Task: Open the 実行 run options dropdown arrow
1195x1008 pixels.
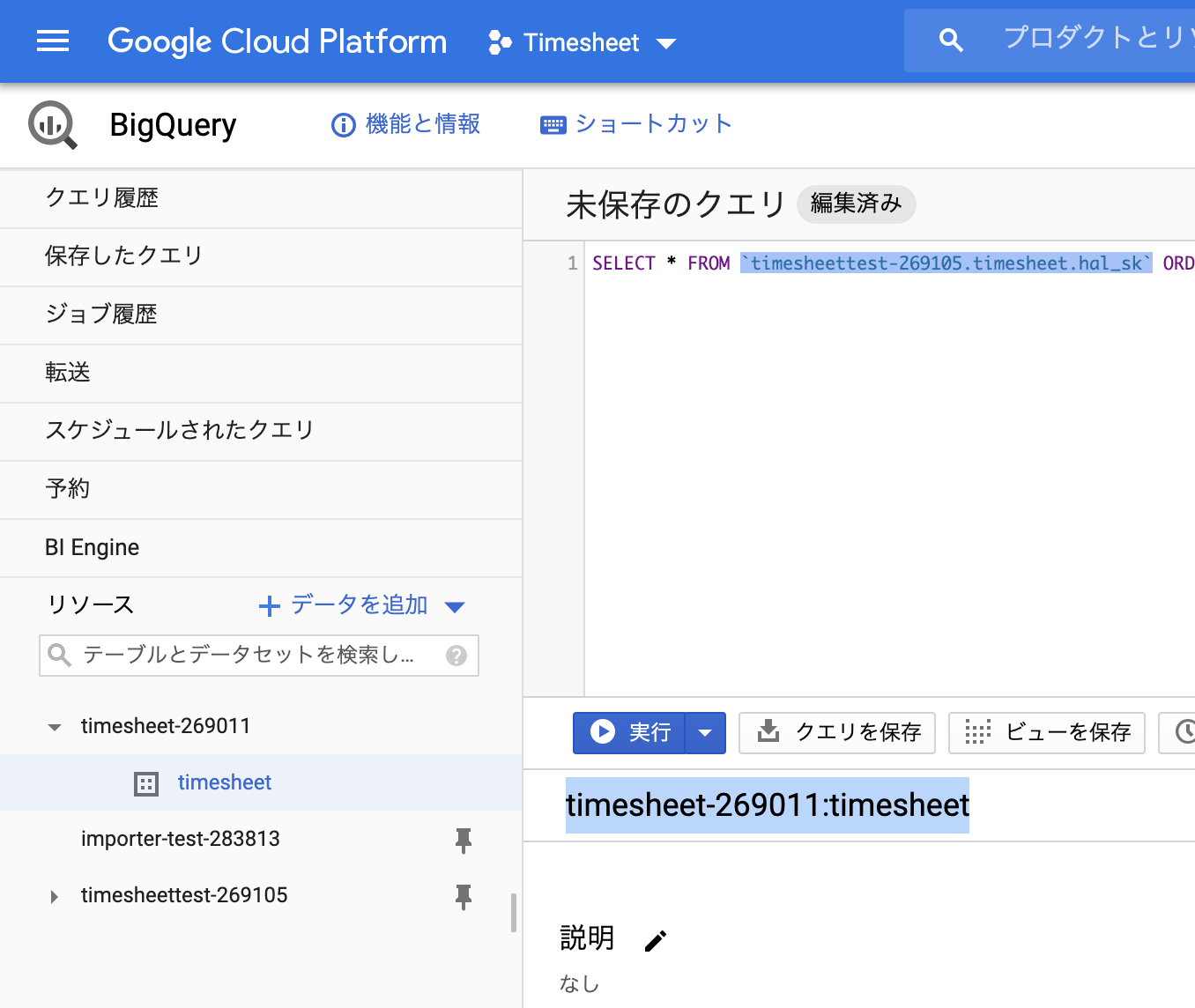Action: [705, 732]
